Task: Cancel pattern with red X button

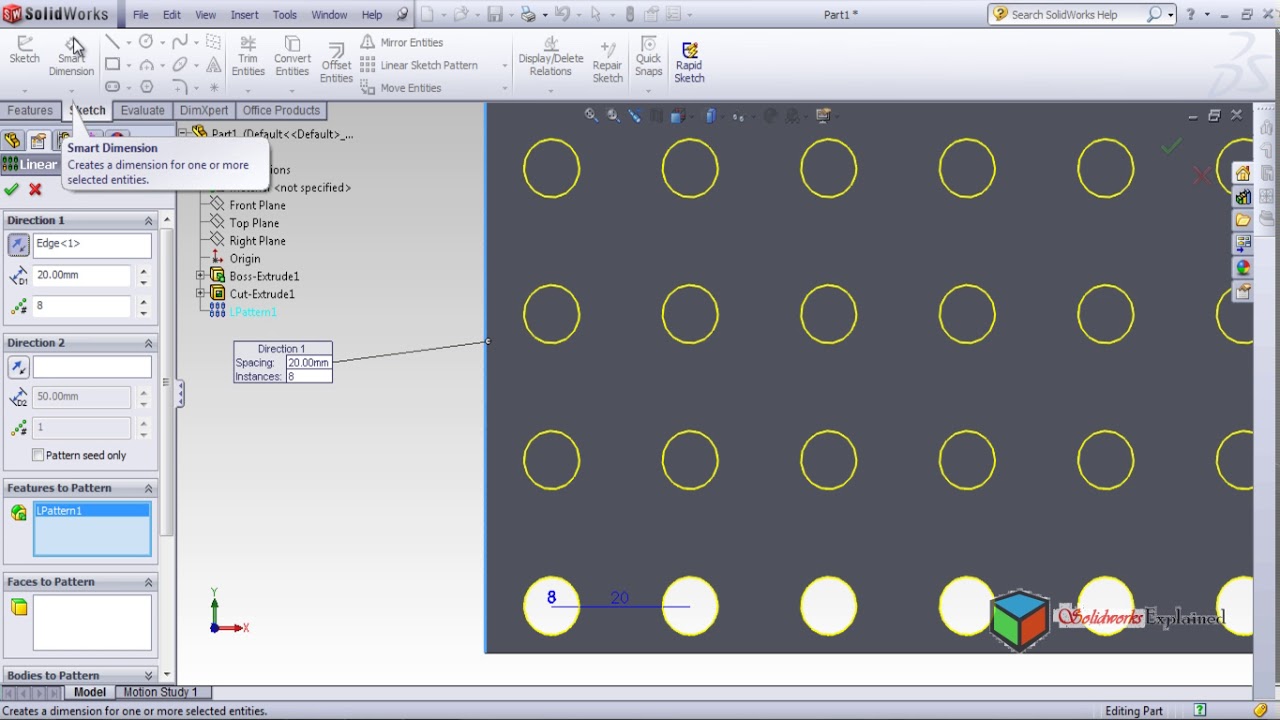Action: pos(35,189)
